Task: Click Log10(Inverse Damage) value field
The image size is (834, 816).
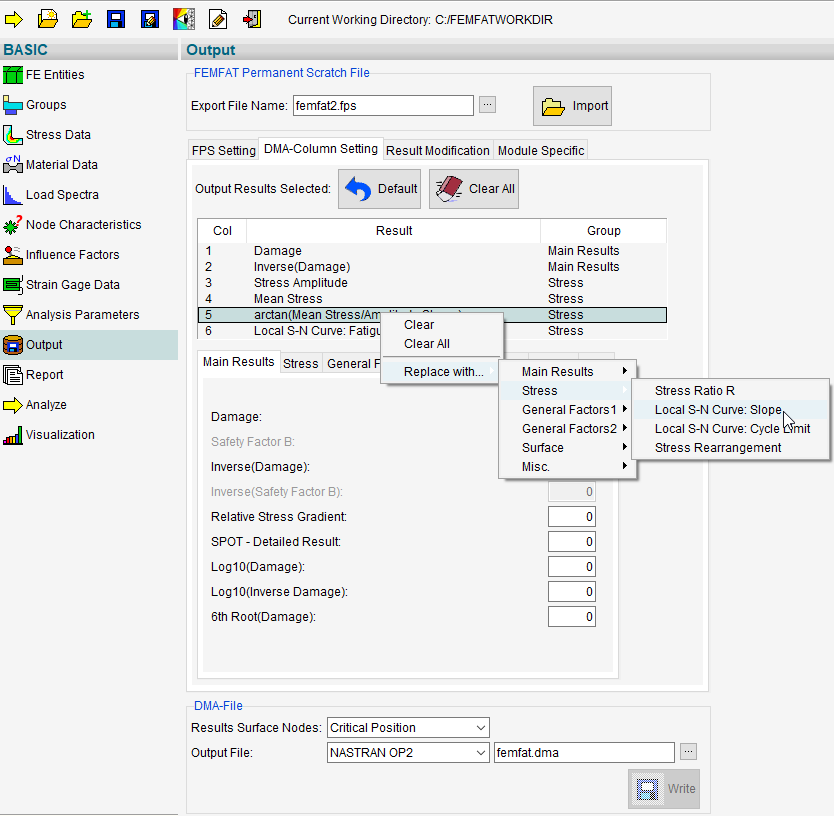Action: point(572,592)
